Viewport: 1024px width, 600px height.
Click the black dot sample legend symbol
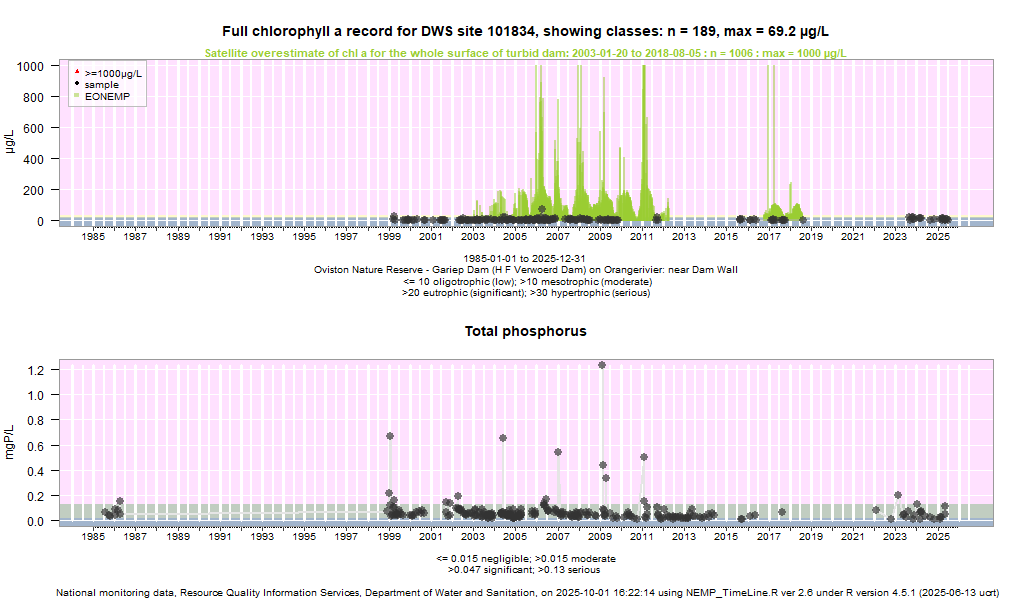76,85
